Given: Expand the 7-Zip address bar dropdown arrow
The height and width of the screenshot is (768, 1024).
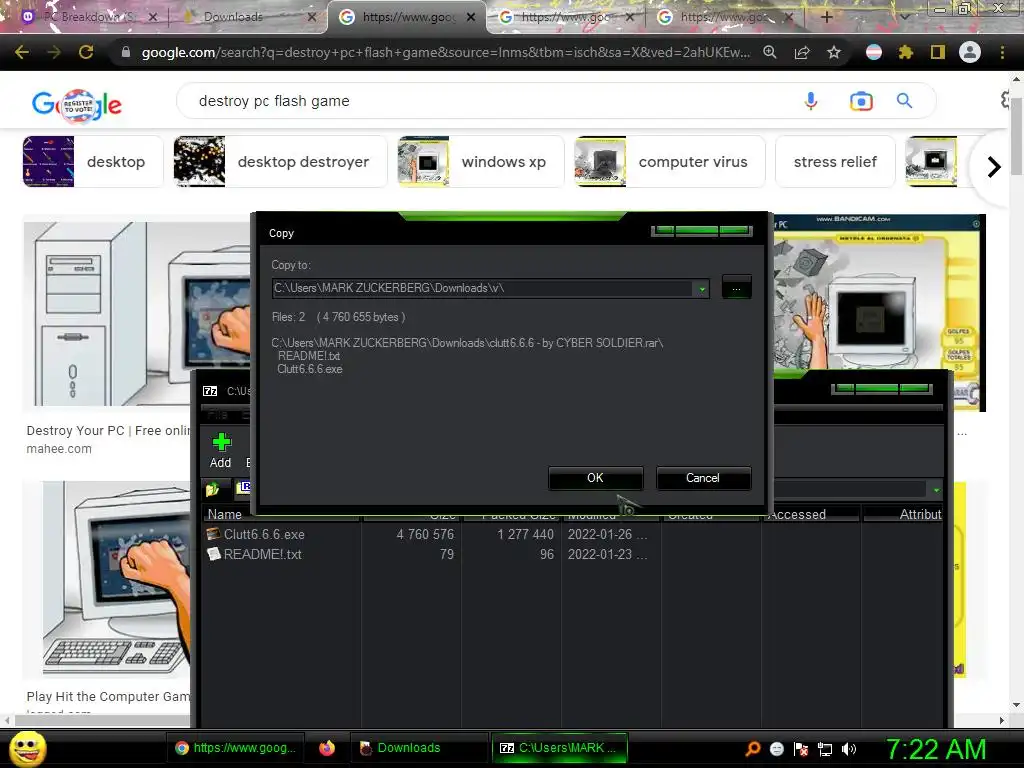Looking at the screenshot, I should tap(936, 490).
